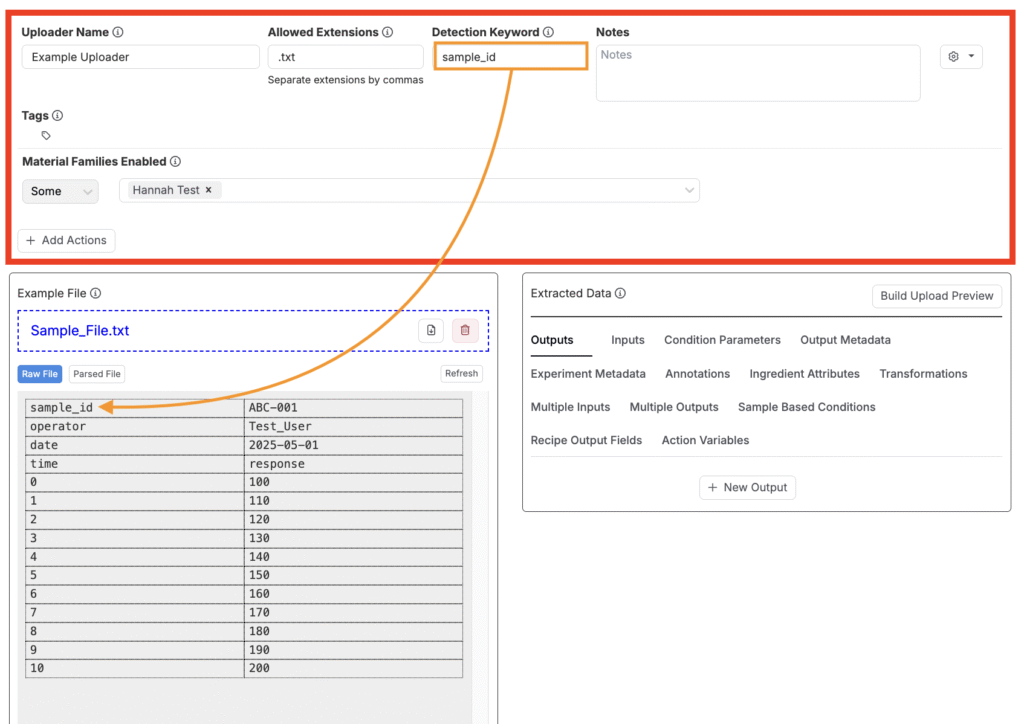Click the info icon next to Allowed Extensions

tap(387, 33)
